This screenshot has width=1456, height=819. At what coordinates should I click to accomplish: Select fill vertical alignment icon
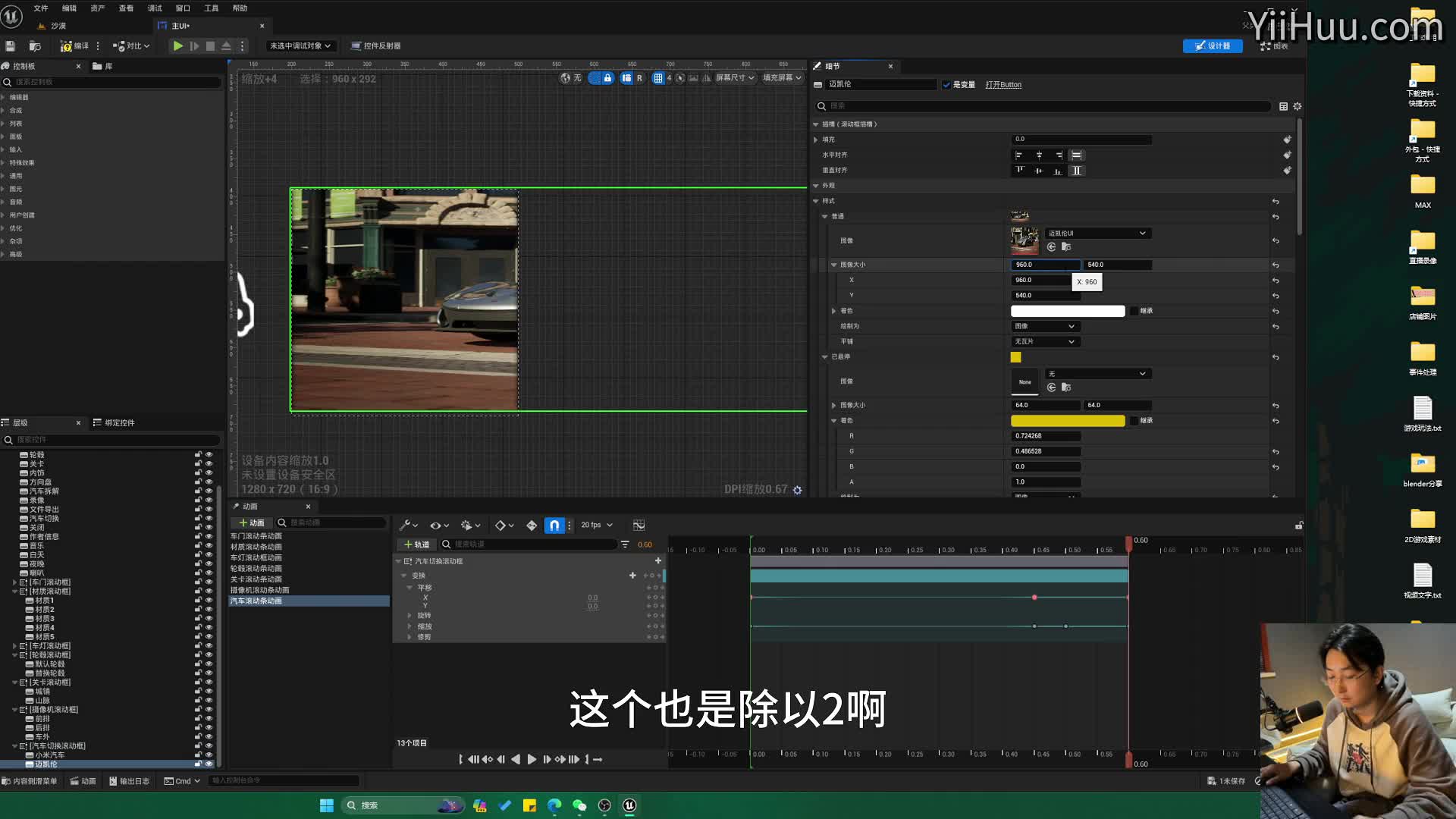pos(1076,171)
